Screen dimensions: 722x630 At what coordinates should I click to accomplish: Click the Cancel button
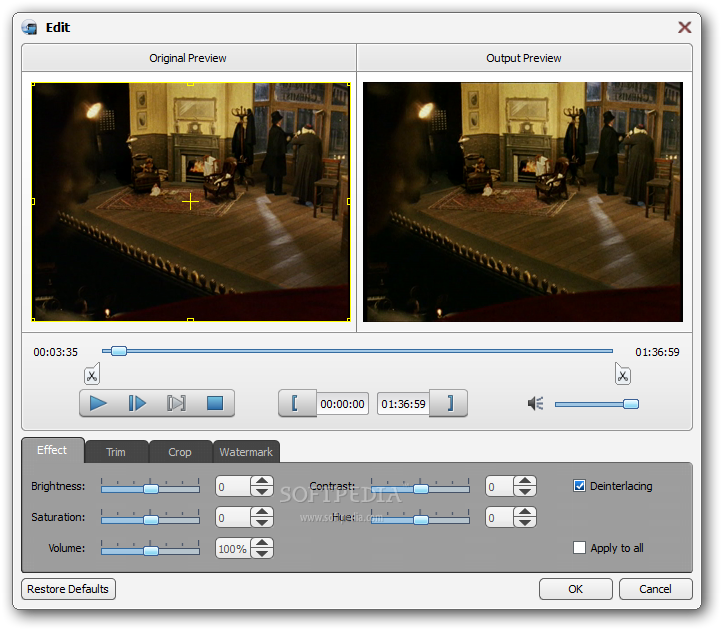click(x=655, y=589)
